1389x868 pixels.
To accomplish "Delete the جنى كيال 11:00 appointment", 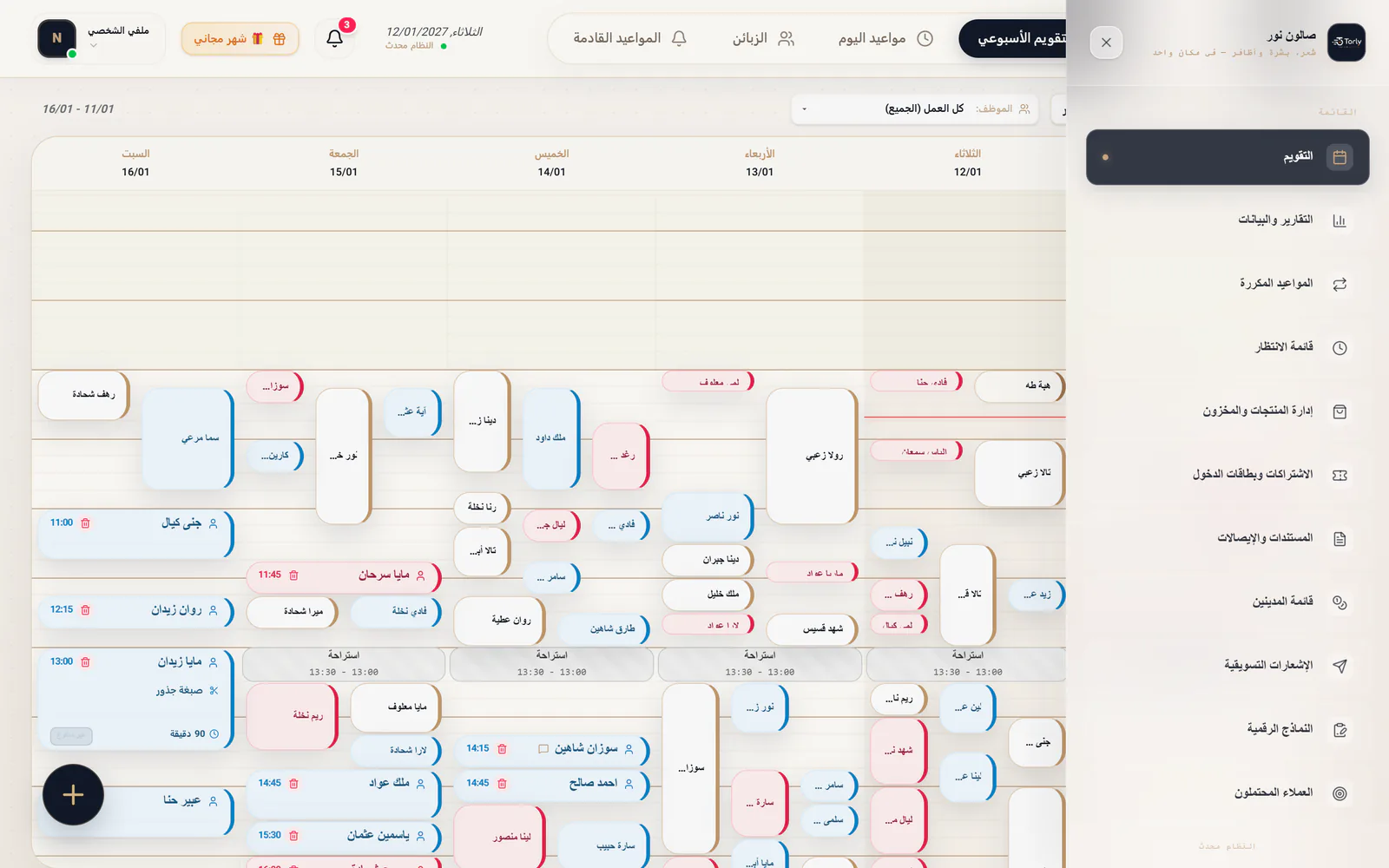I will coord(85,523).
